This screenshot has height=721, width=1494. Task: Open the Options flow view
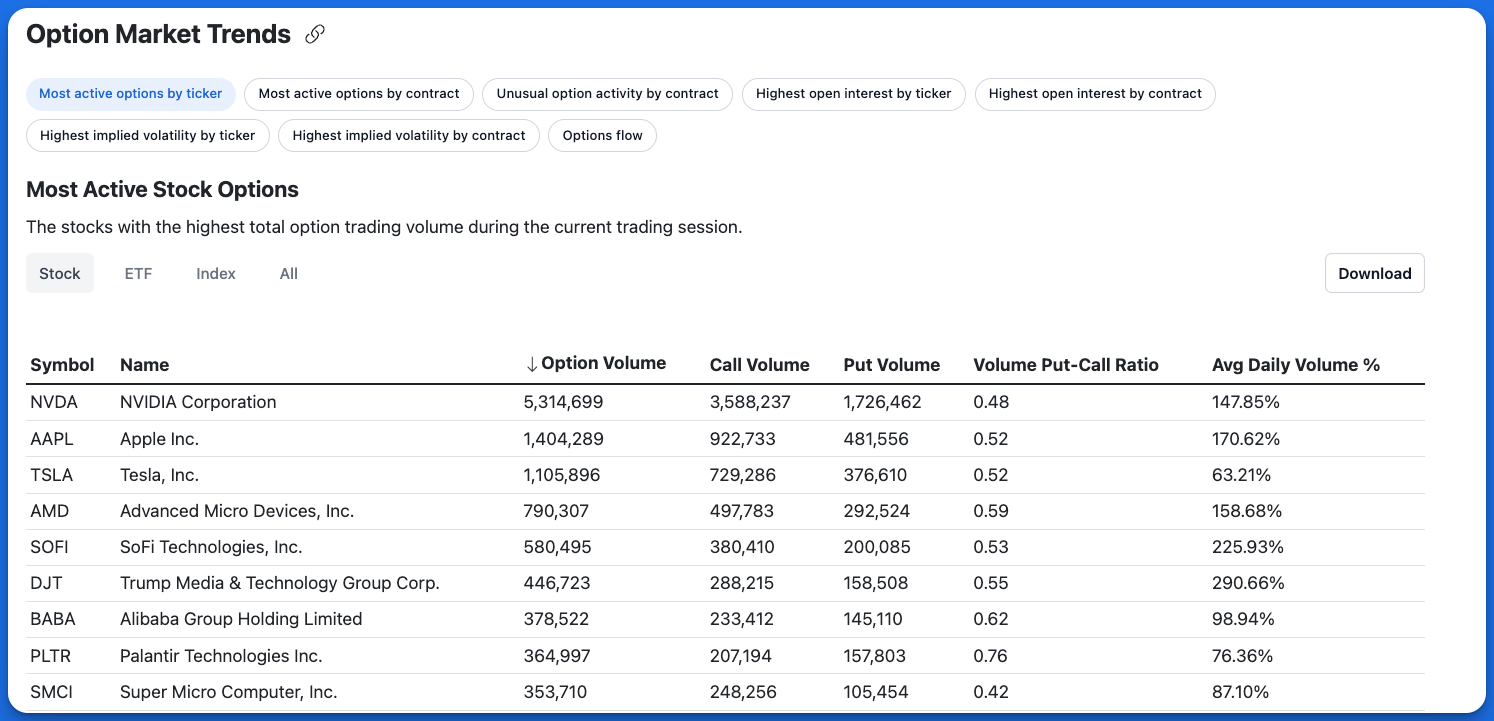click(x=603, y=136)
